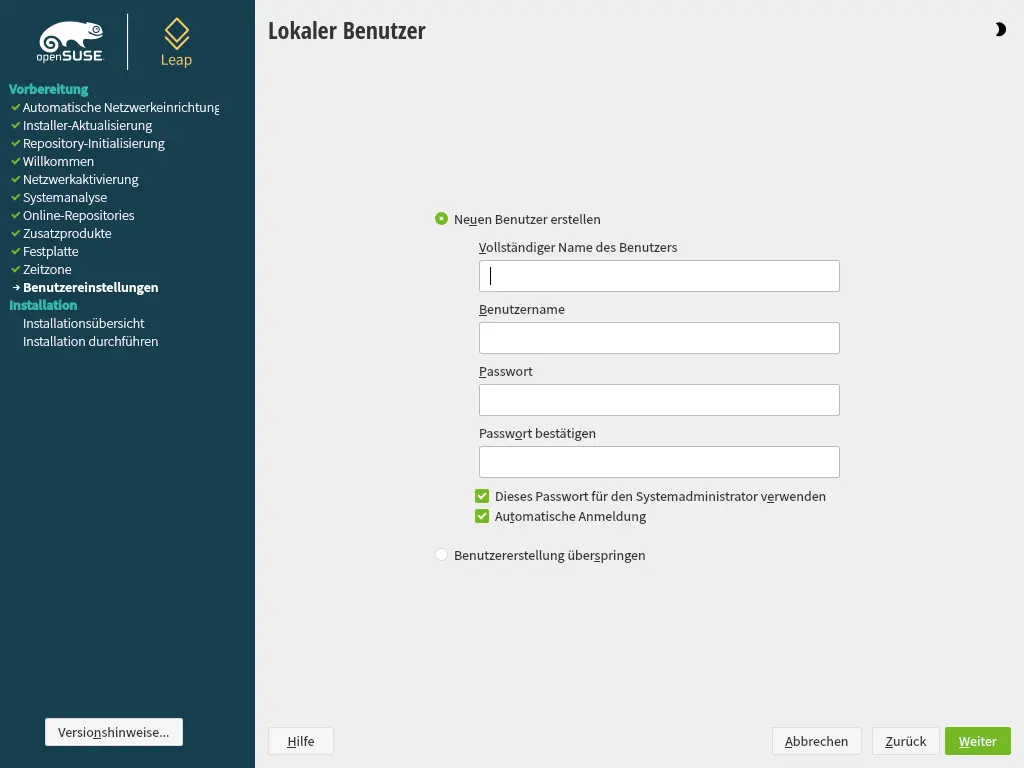The width and height of the screenshot is (1024, 768).
Task: Disable 'Automatische Anmeldung' checkbox
Action: [483, 517]
